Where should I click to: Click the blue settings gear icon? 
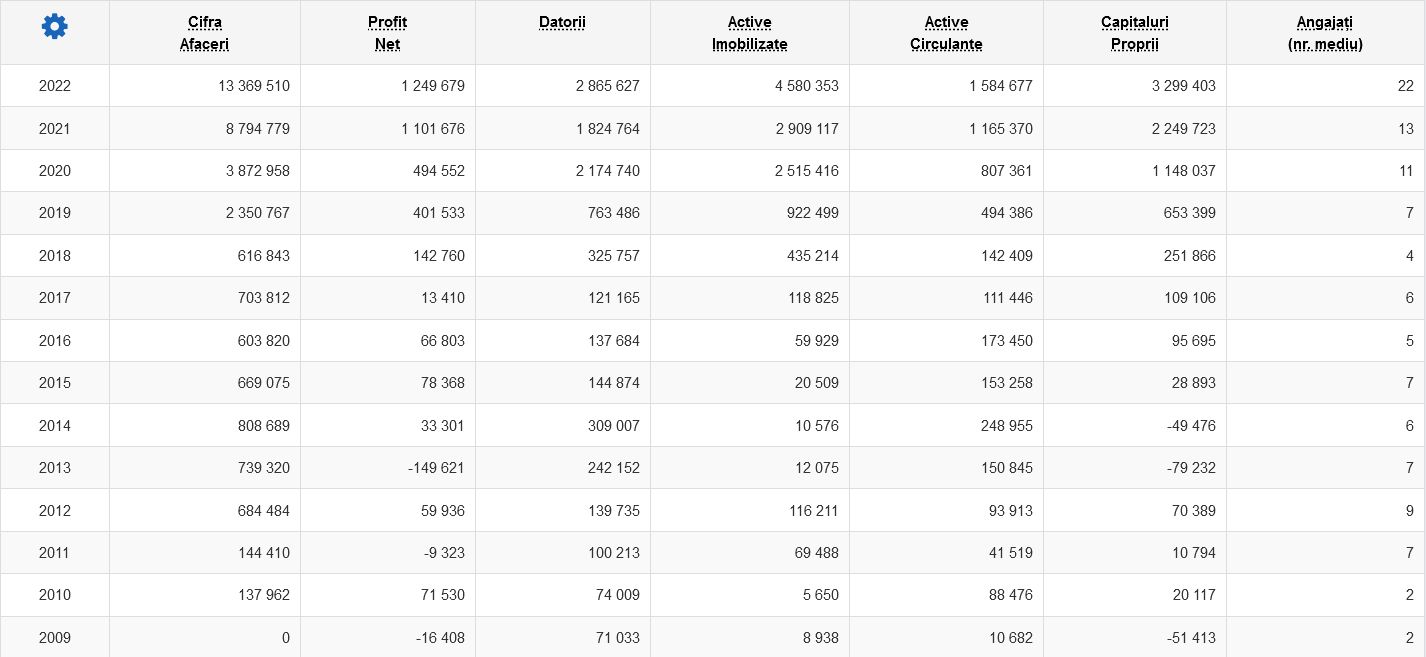(55, 27)
